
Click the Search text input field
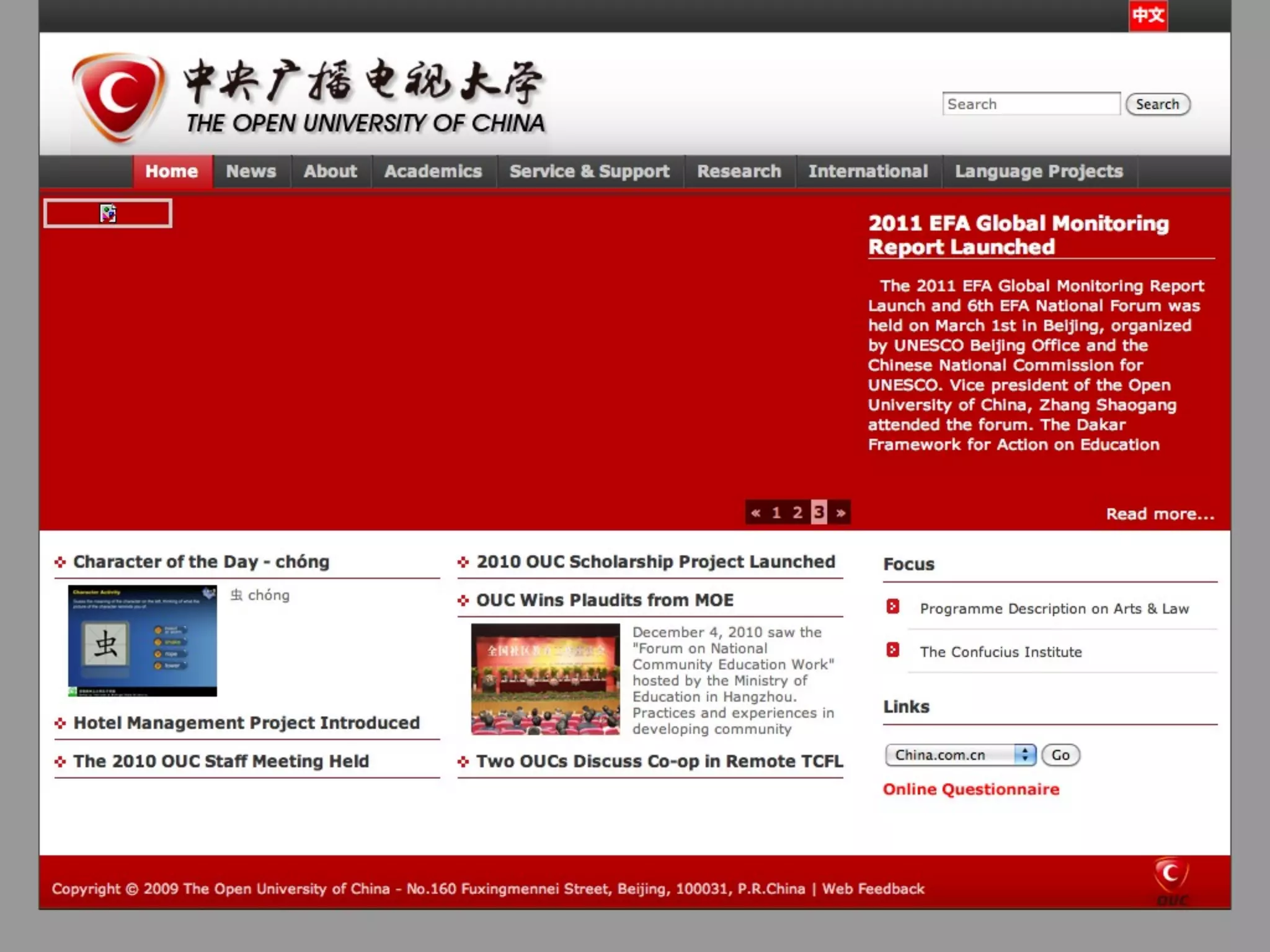(1031, 104)
